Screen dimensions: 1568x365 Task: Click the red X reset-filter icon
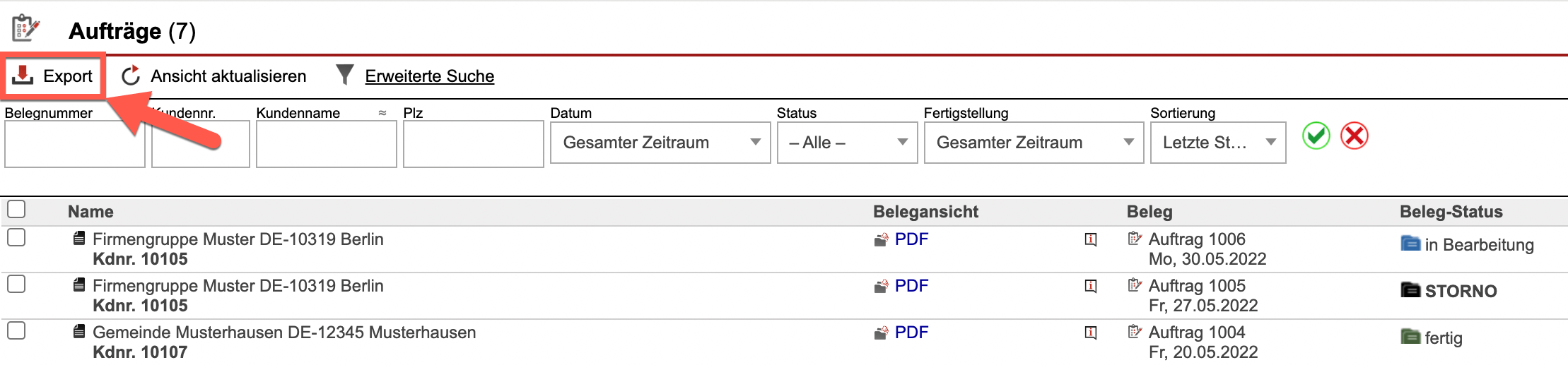point(1355,136)
